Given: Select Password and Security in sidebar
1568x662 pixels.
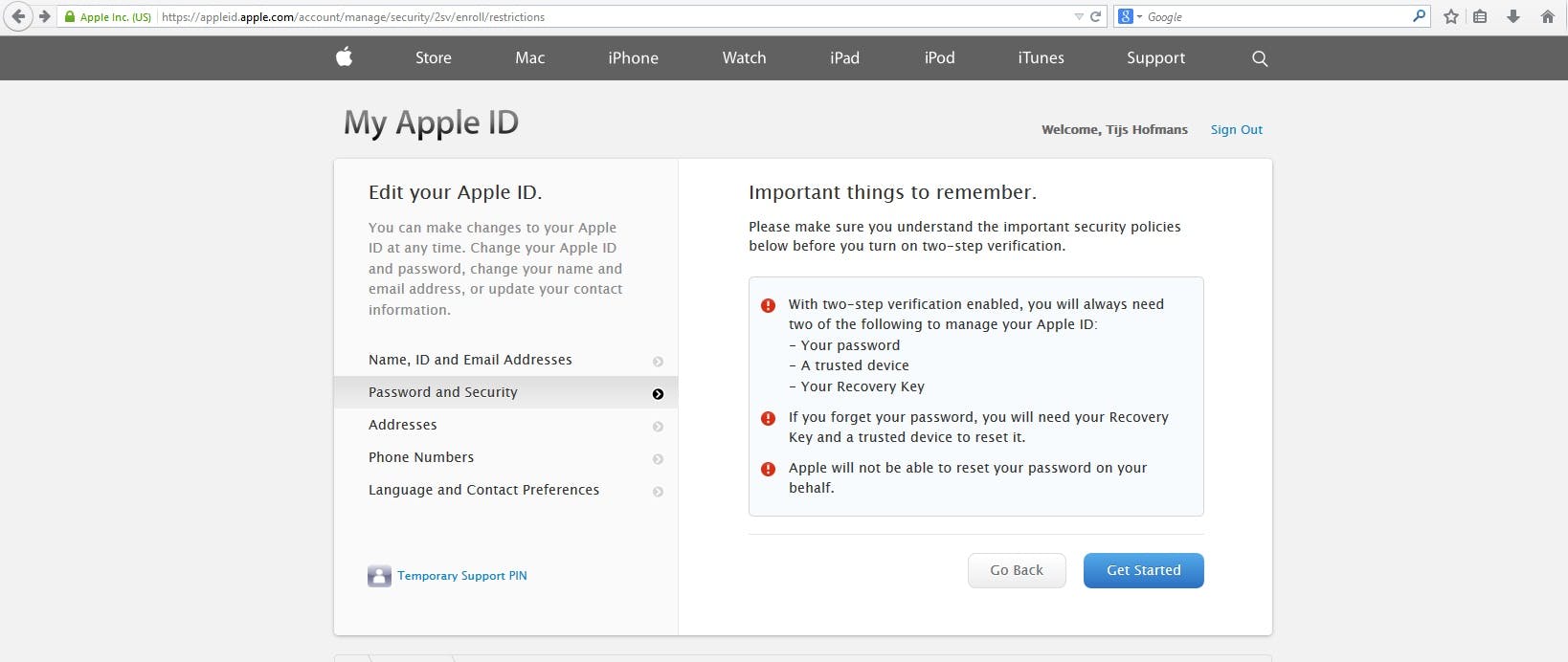Looking at the screenshot, I should tap(443, 392).
